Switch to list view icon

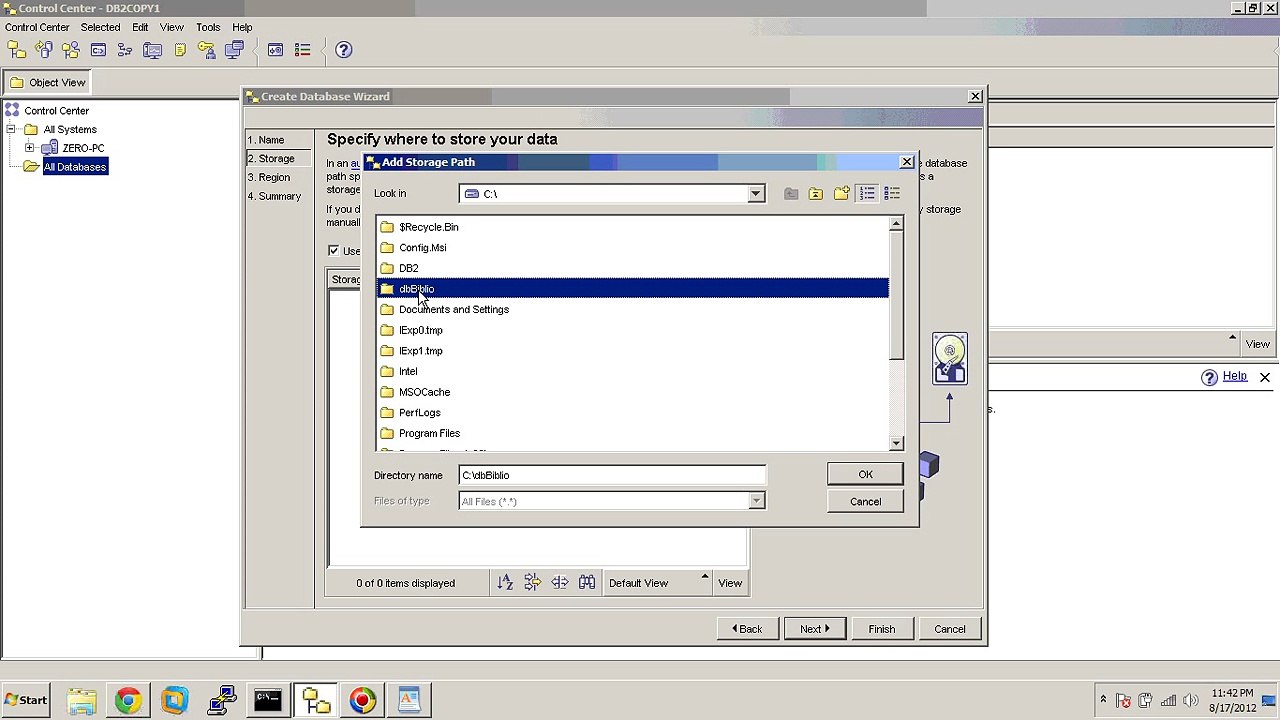[867, 194]
